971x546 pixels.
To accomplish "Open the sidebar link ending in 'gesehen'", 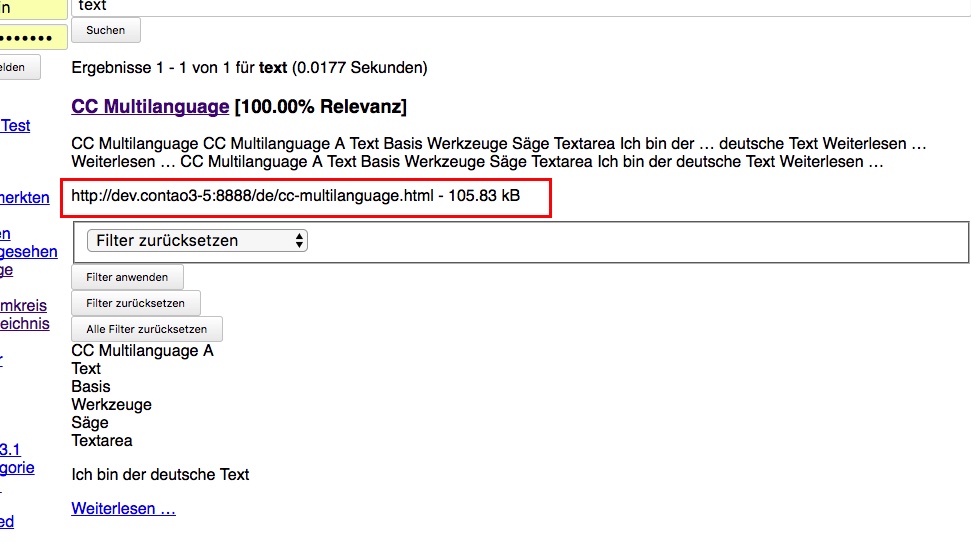I will (x=28, y=252).
